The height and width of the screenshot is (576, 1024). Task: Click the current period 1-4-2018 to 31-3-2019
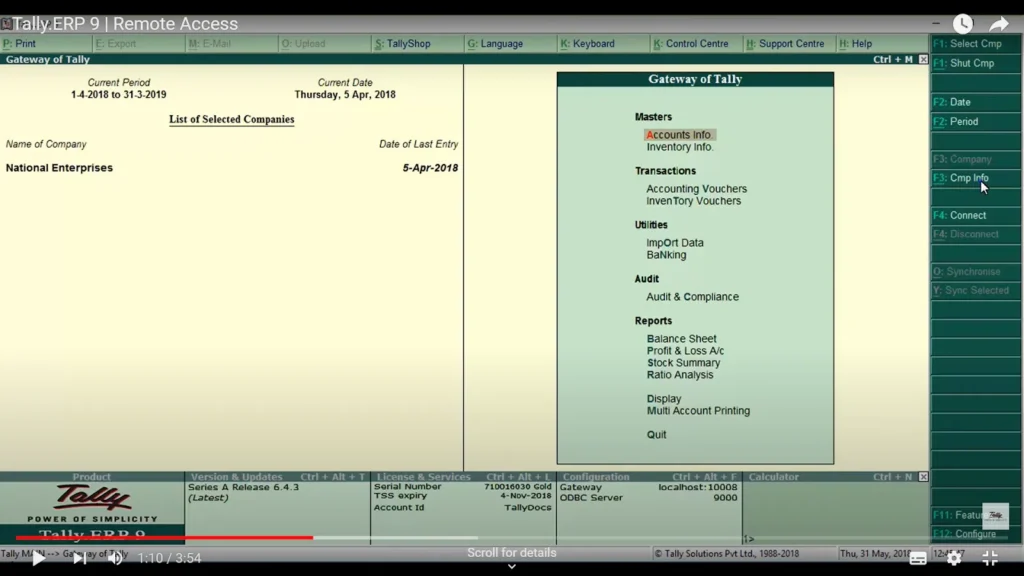[119, 95]
